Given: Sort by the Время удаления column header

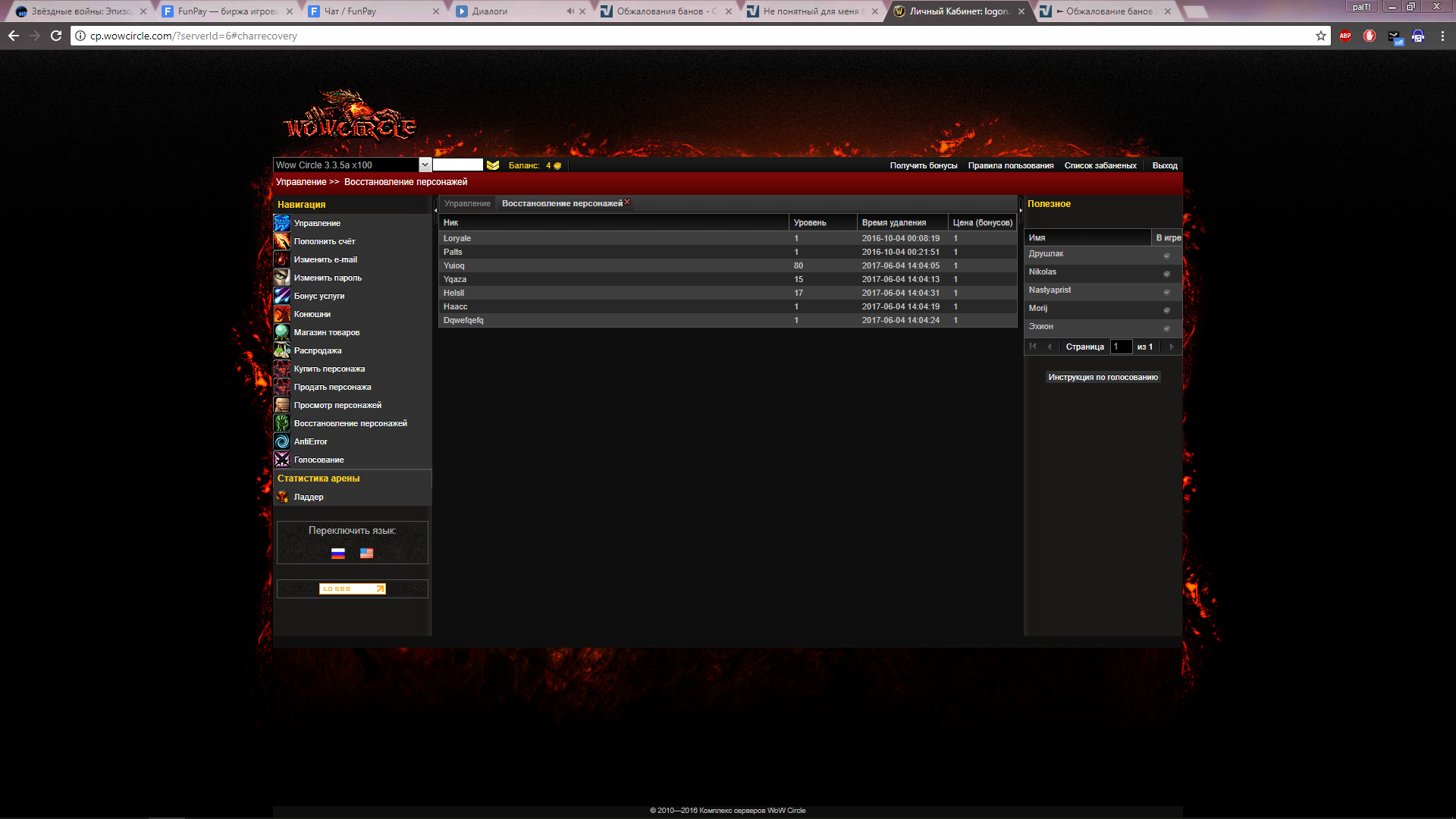Looking at the screenshot, I should pos(893,222).
